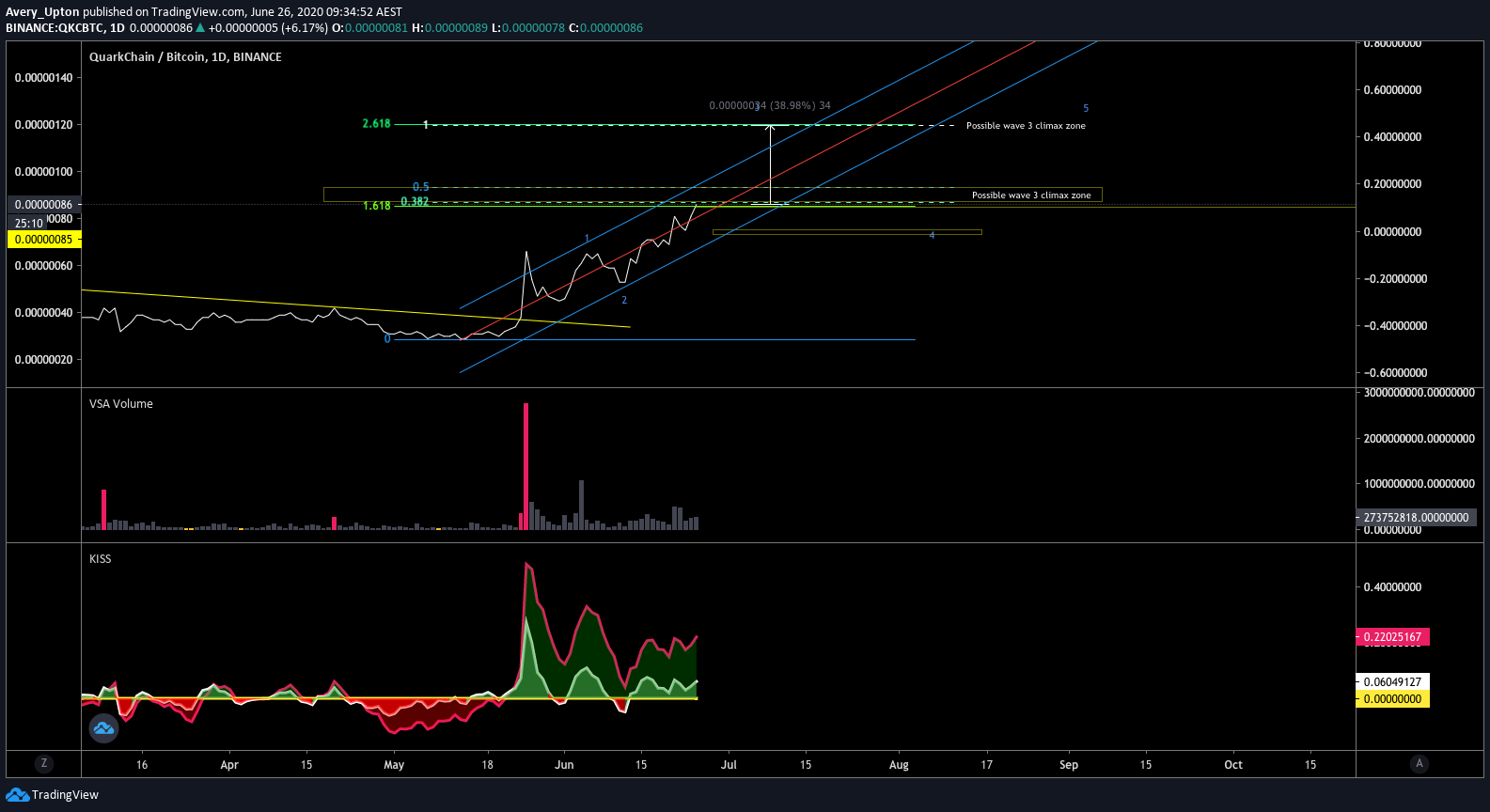Viewport: 1490px width, 812px height.
Task: Click the 0.382 Fibonacci level label
Action: point(415,201)
